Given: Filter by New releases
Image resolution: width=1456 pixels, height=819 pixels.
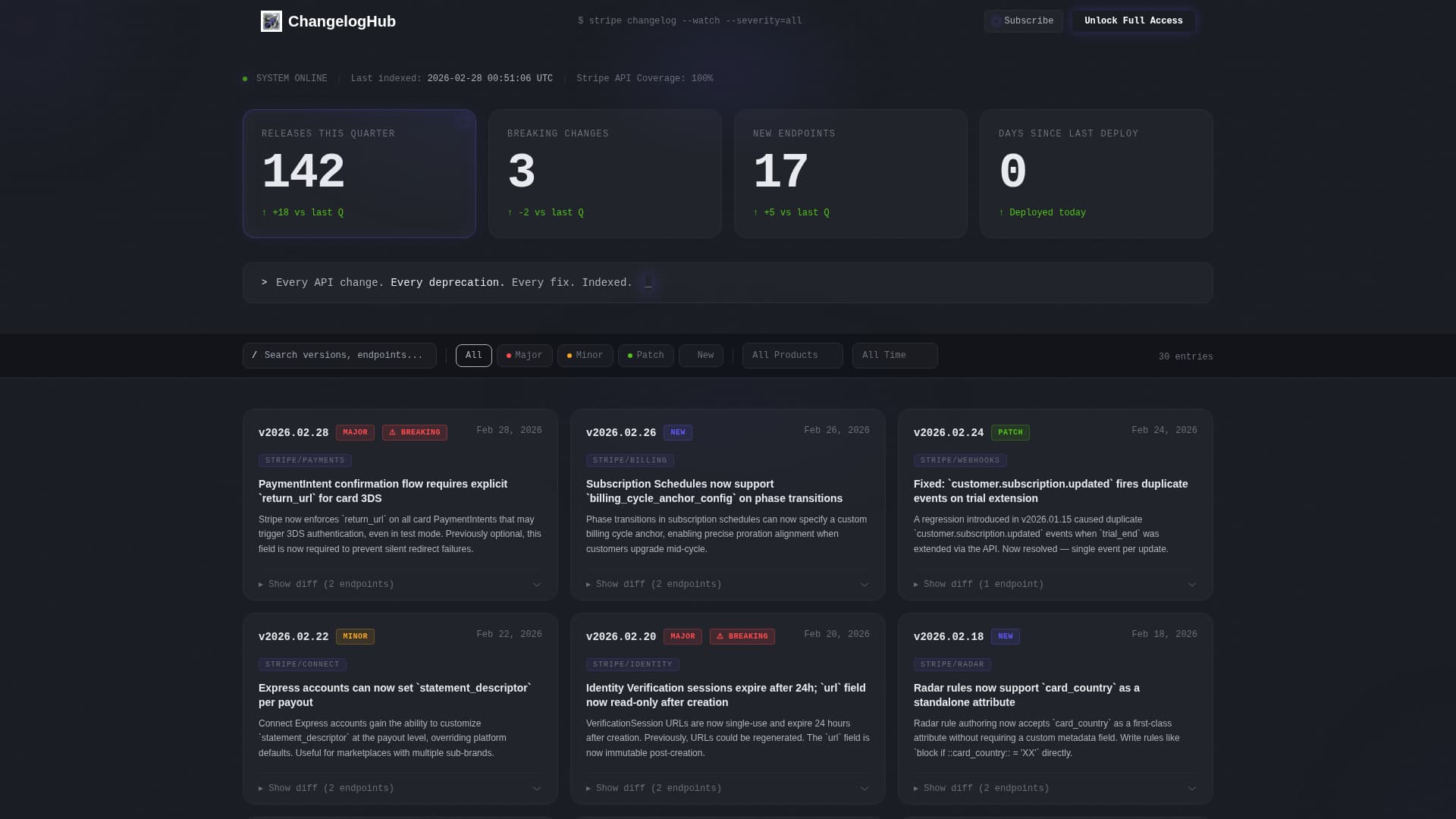Looking at the screenshot, I should click(x=701, y=356).
